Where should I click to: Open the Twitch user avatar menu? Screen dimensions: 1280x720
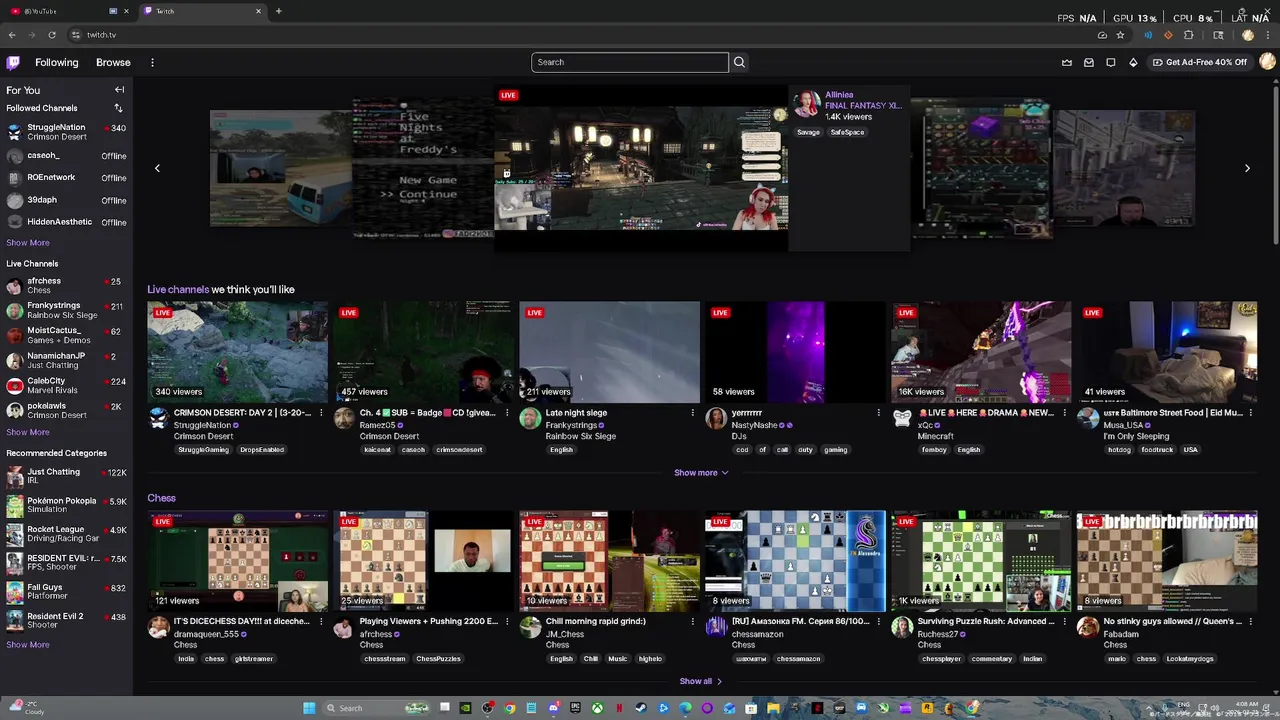[x=1267, y=62]
